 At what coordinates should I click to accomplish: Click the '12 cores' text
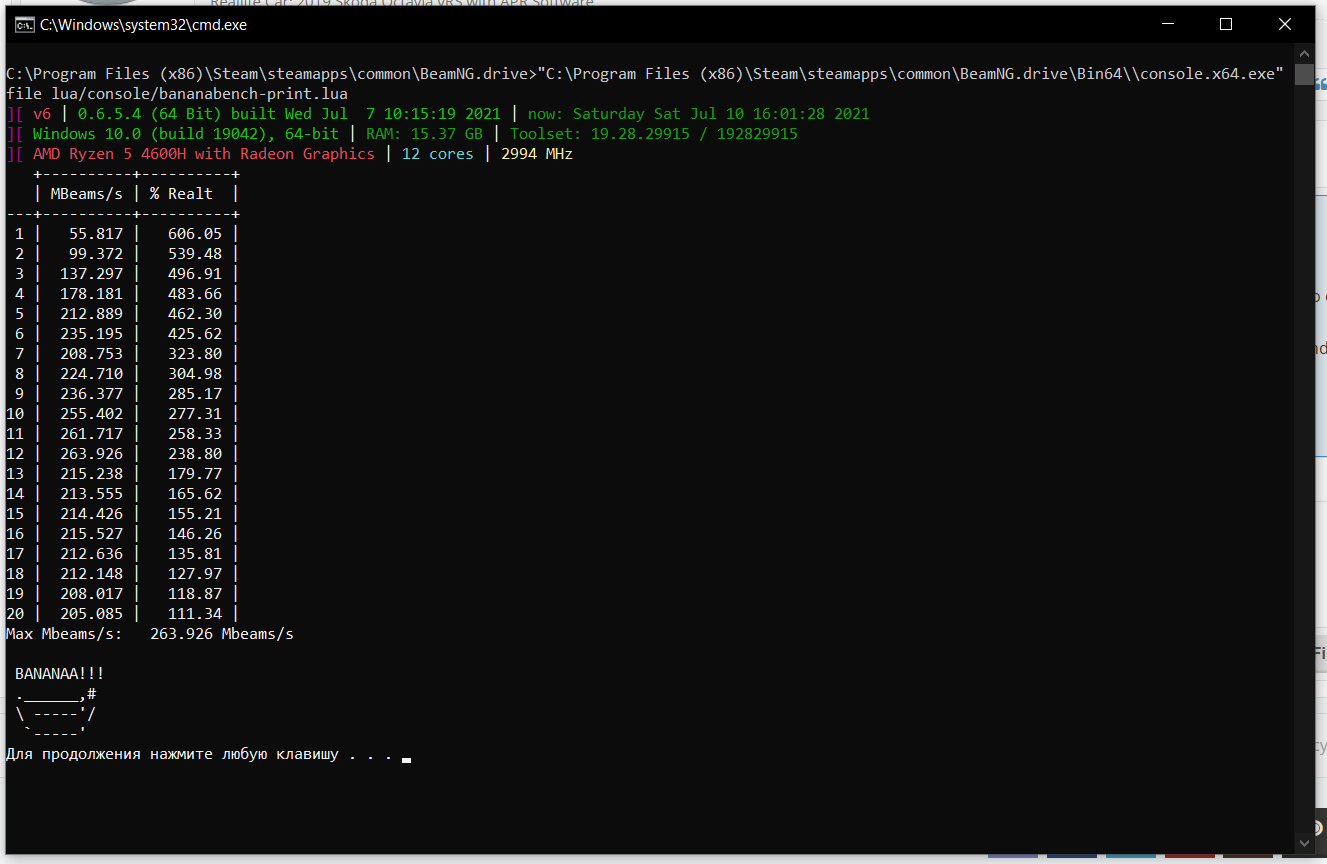[x=437, y=154]
